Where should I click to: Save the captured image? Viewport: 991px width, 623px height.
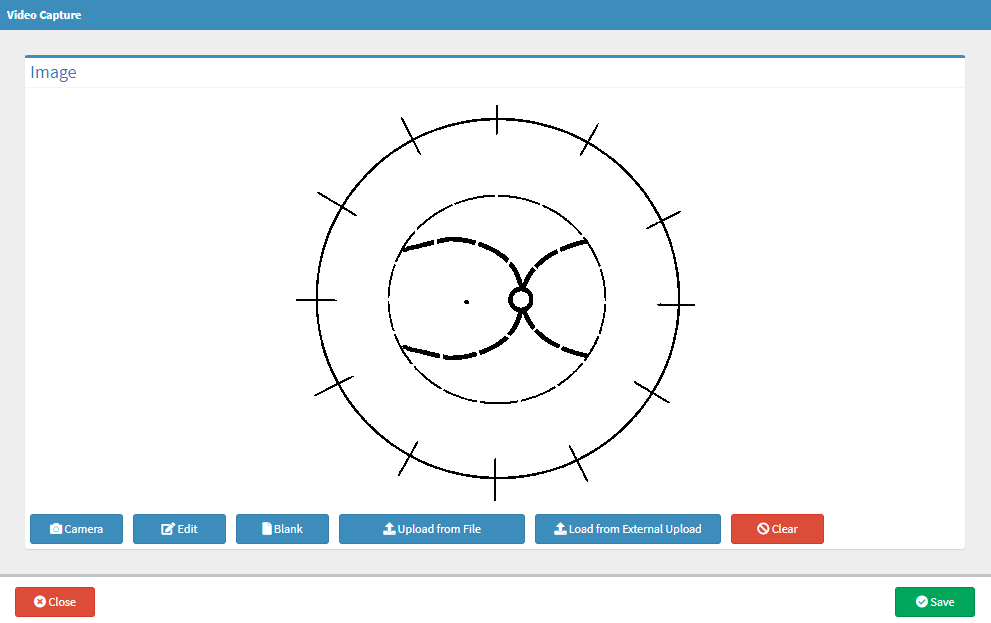[x=935, y=602]
